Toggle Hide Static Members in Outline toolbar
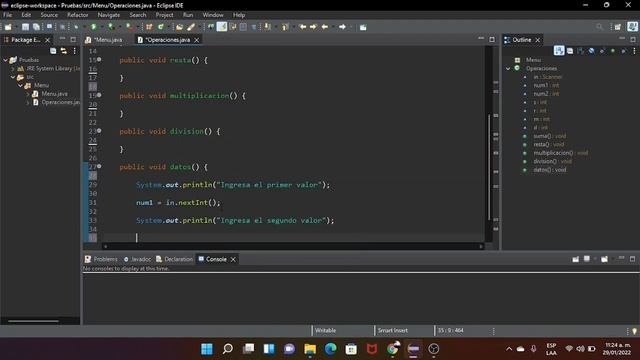The height and width of the screenshot is (360, 640). (602, 51)
